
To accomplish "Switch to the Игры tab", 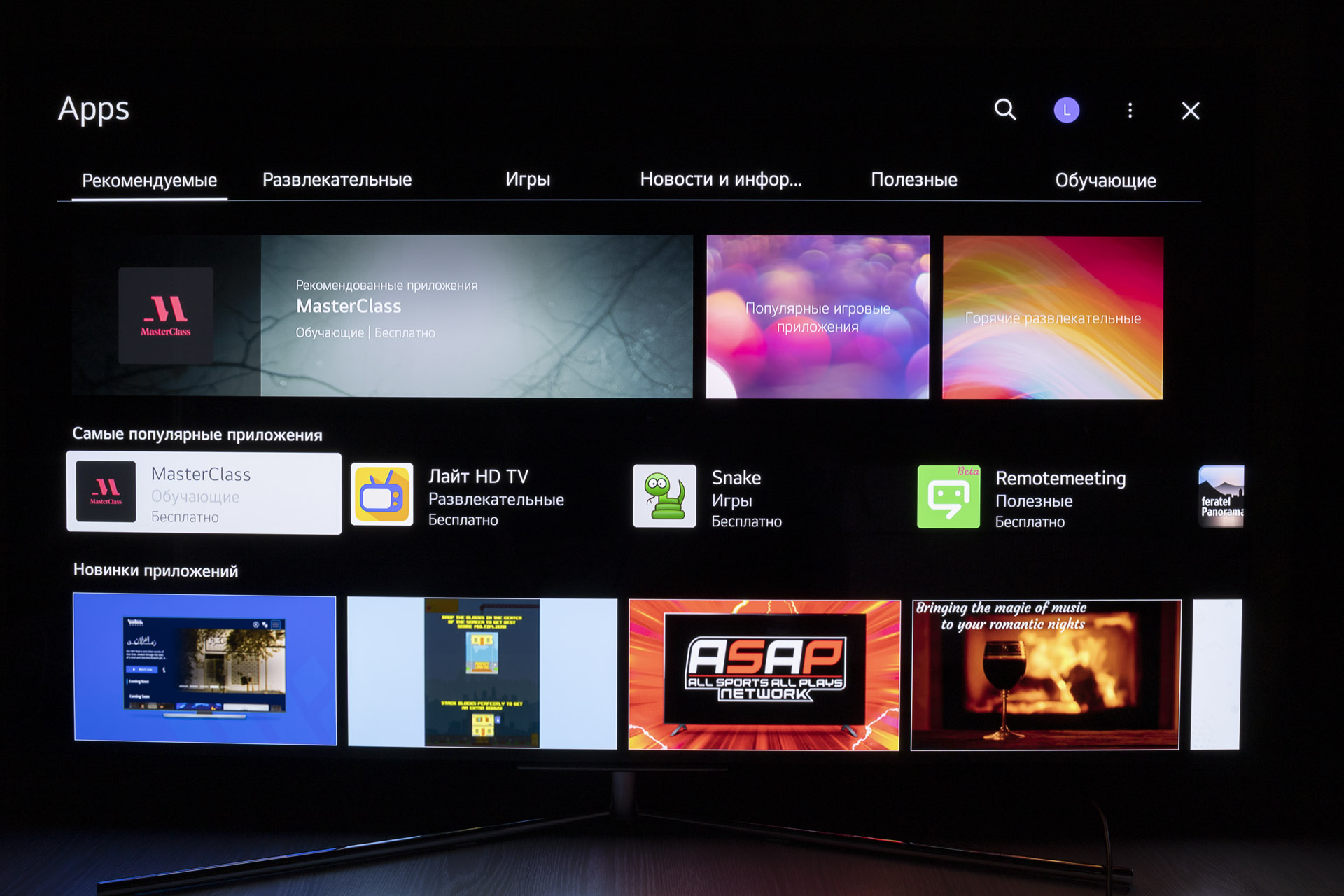I will (528, 180).
